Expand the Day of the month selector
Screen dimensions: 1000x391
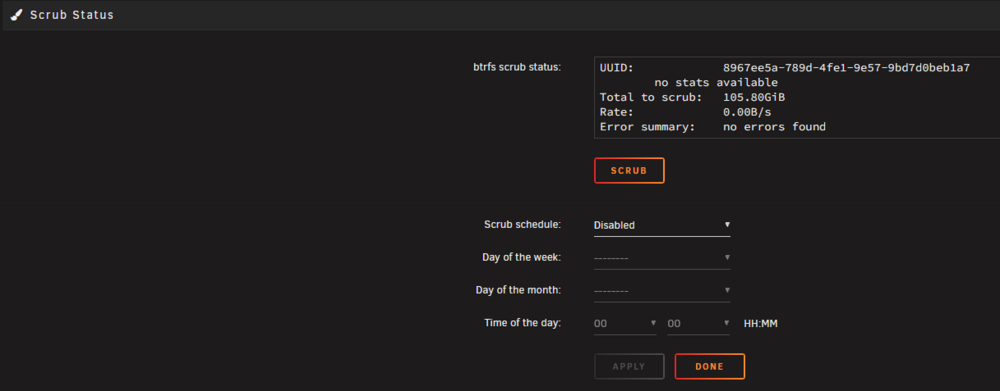[x=662, y=290]
